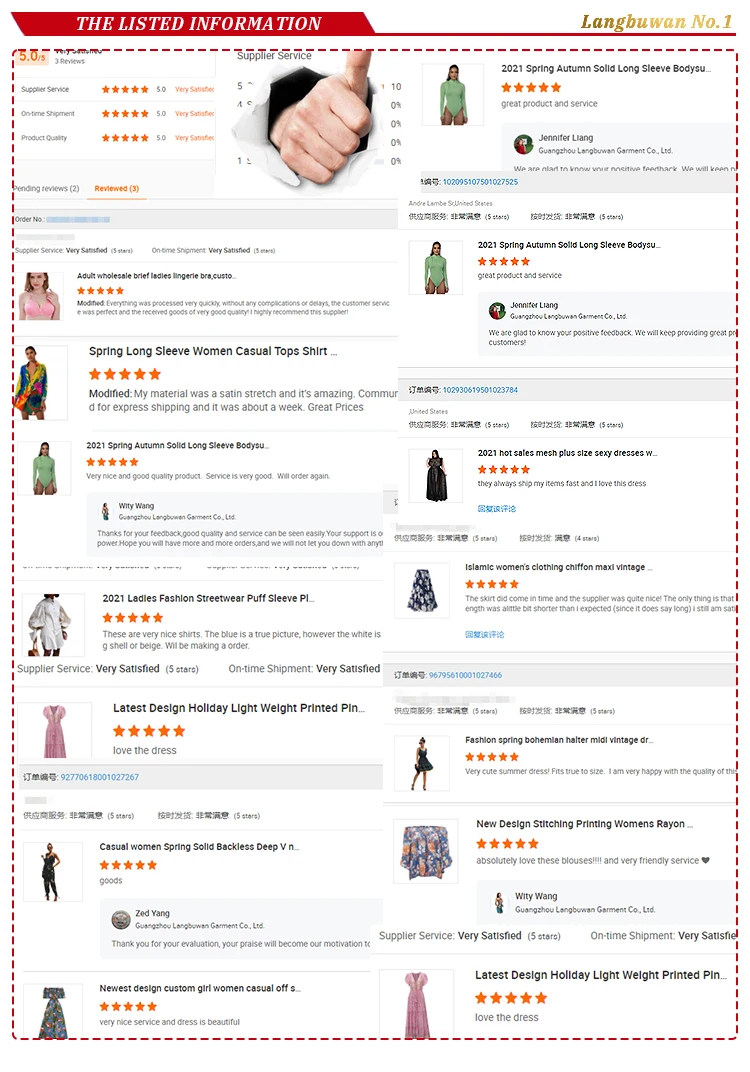The image size is (750, 1072).
Task: Open the floral chiffon maxi skirt thumbnail
Action: coord(422,591)
